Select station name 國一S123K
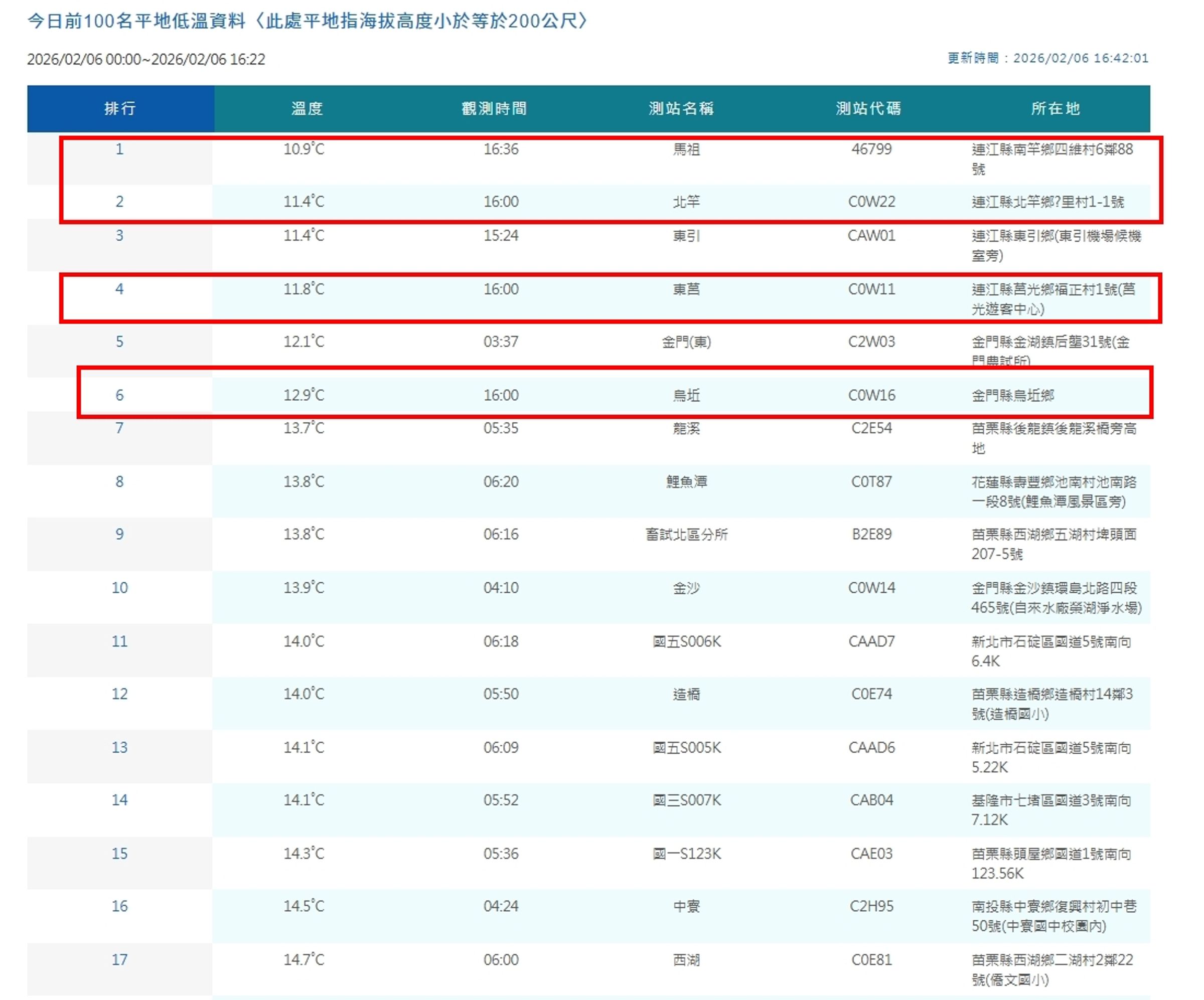 pos(686,854)
